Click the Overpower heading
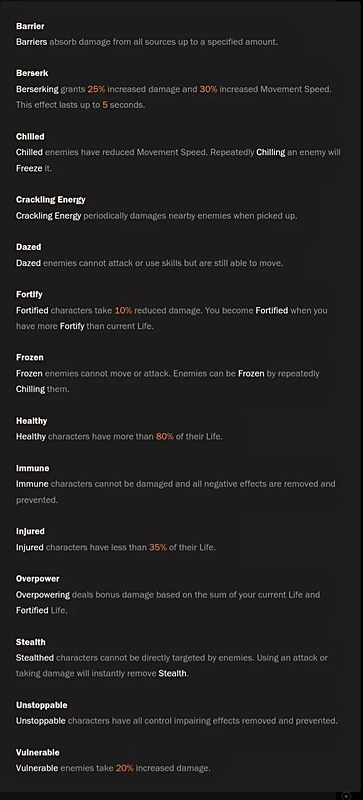 [x=38, y=579]
